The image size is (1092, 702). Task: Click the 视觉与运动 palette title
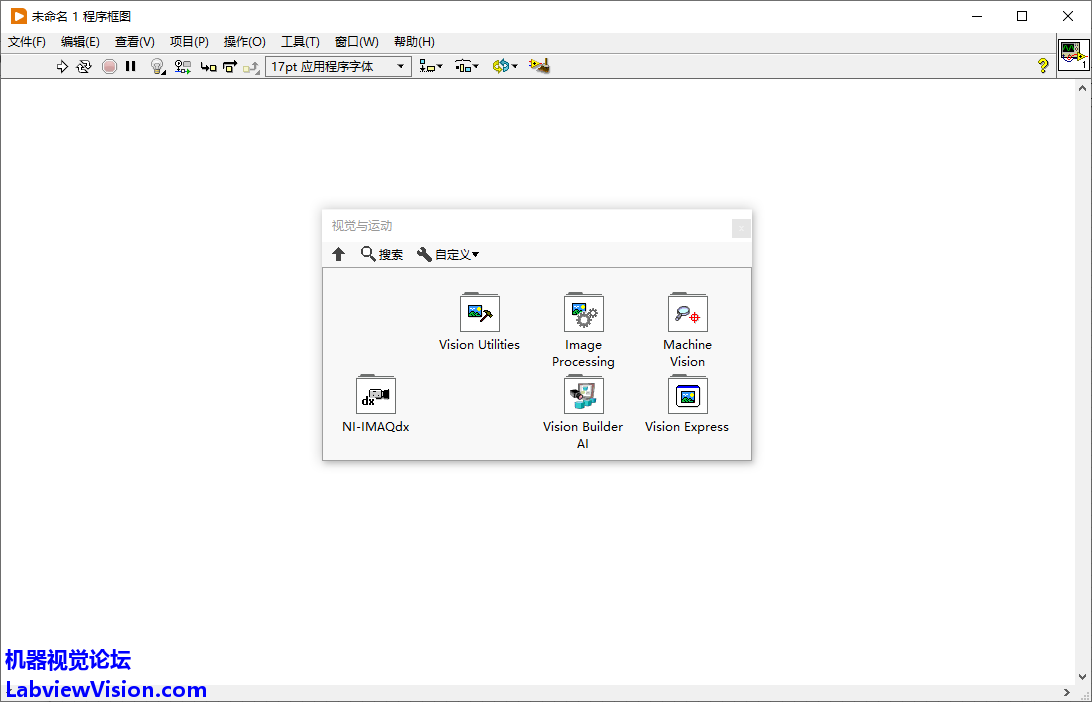361,226
